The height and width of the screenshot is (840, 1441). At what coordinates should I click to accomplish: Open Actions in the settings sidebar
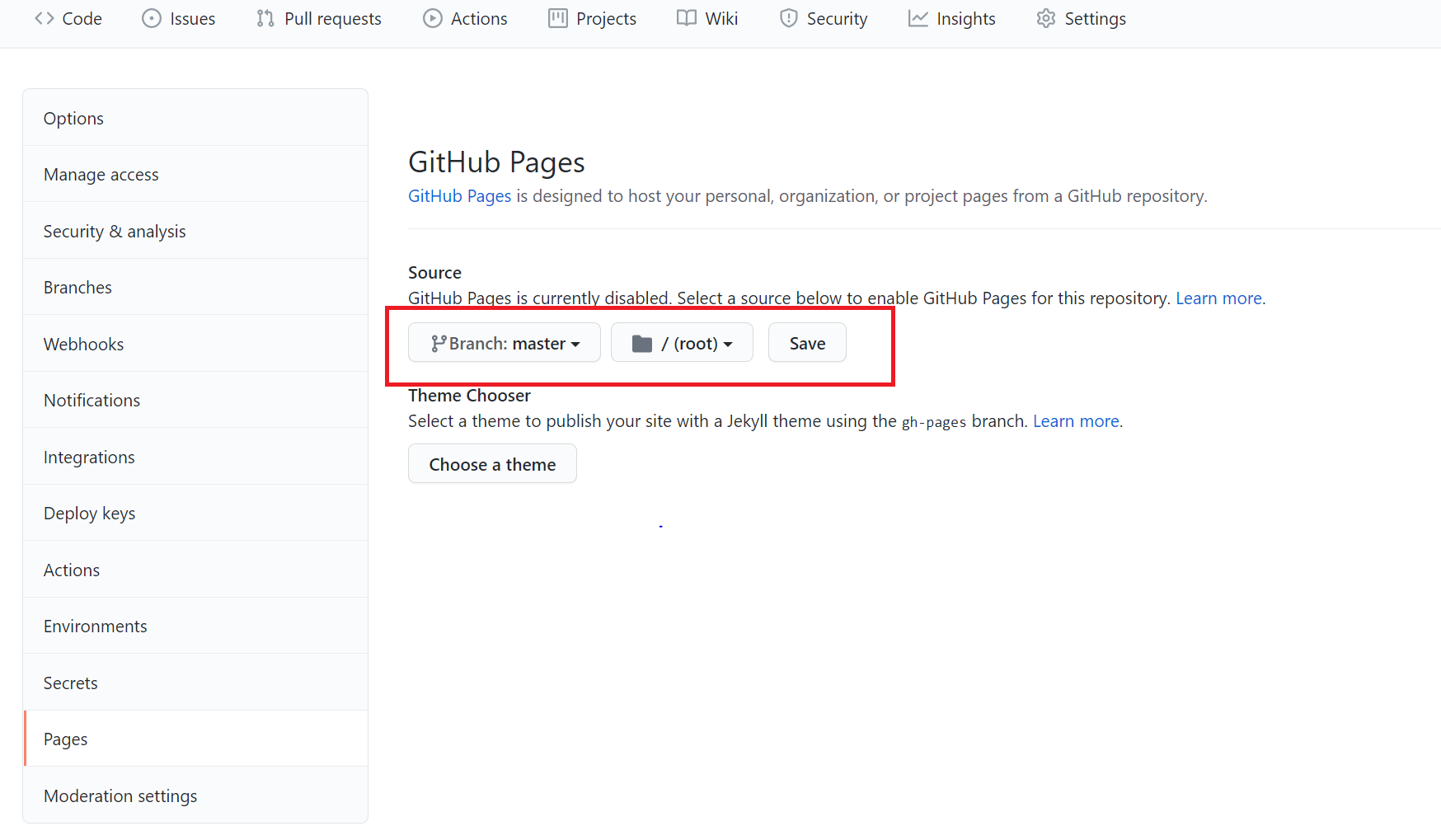[195, 570]
